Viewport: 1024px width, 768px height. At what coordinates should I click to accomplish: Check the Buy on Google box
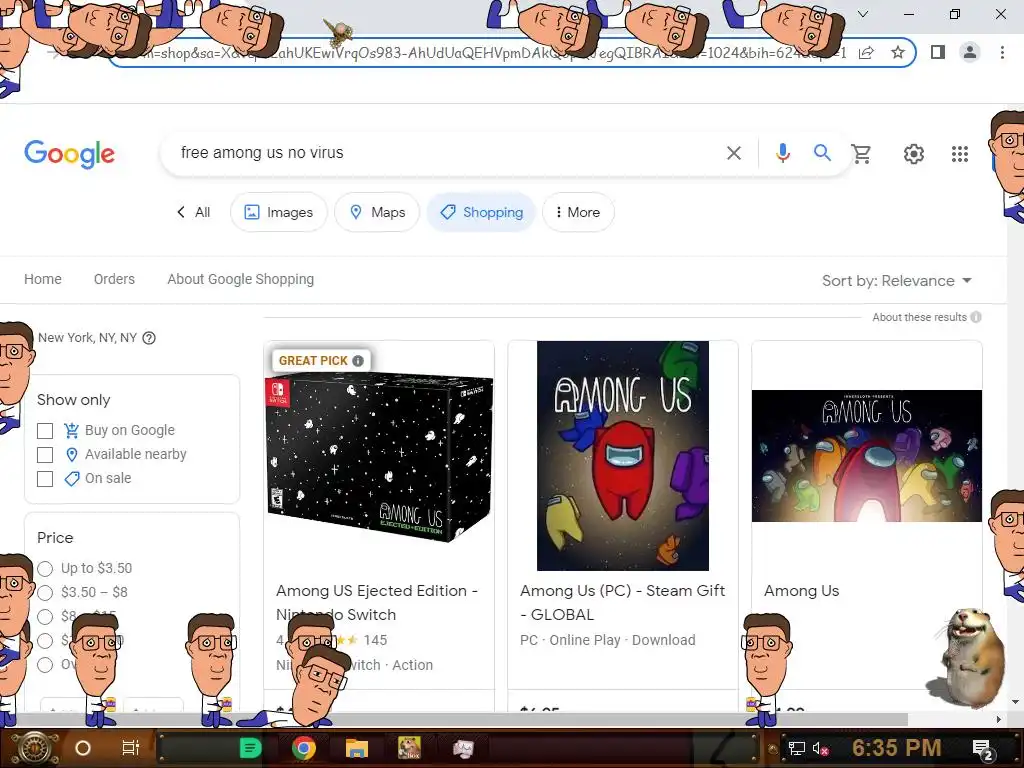pos(45,431)
